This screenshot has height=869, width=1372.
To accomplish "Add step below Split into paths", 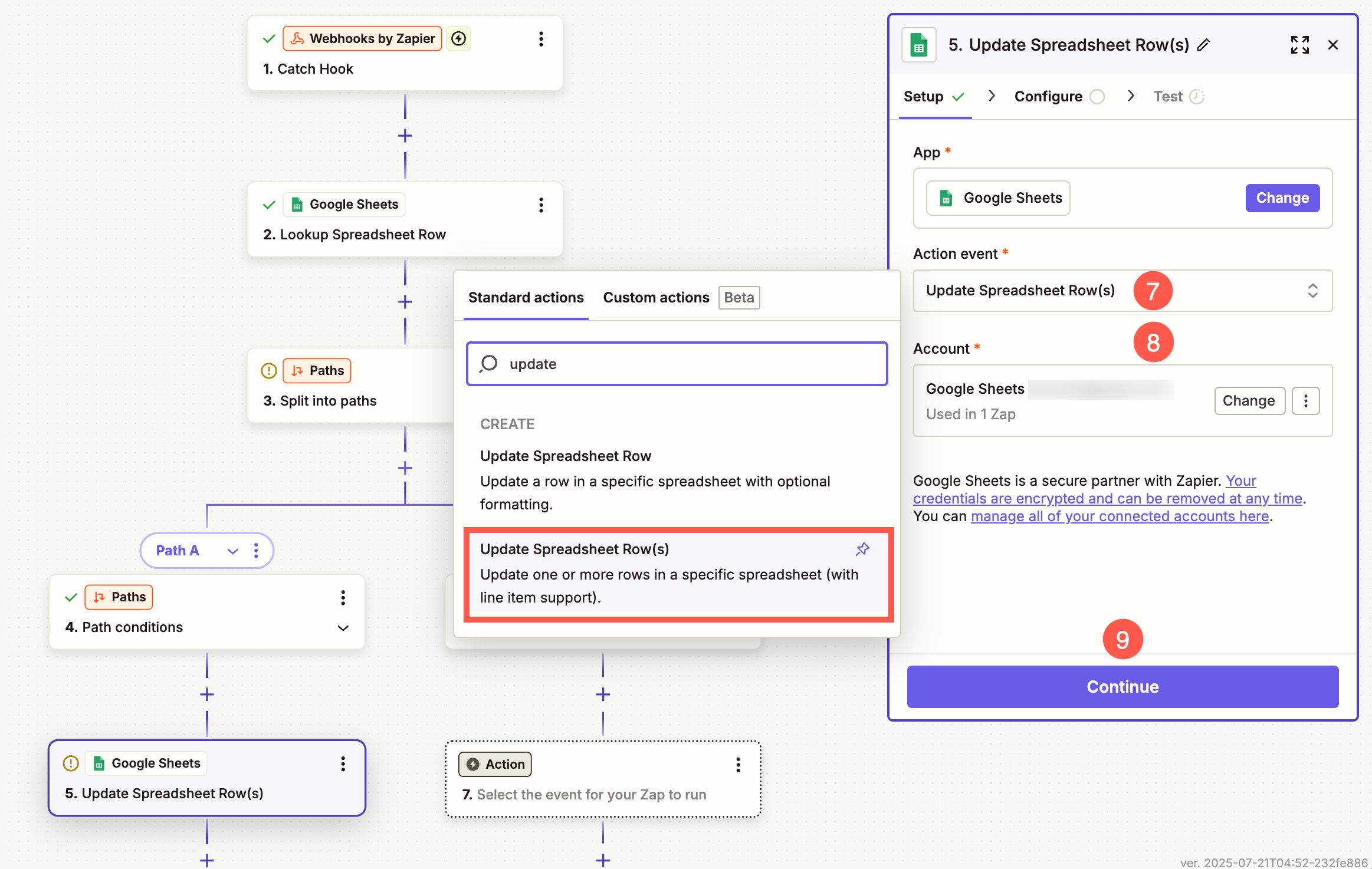I will [405, 469].
